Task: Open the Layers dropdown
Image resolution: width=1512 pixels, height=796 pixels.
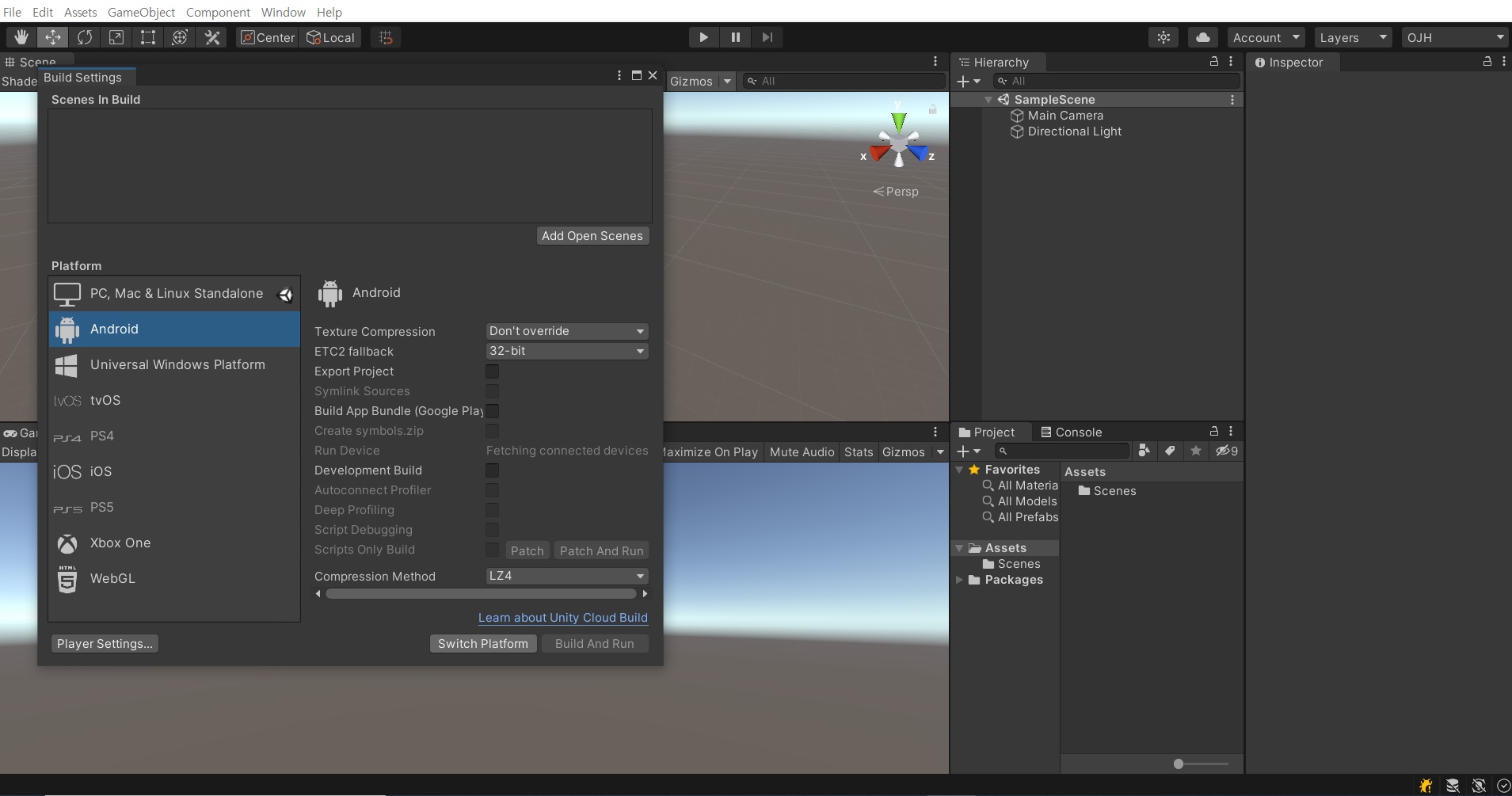Action: coord(1353,37)
